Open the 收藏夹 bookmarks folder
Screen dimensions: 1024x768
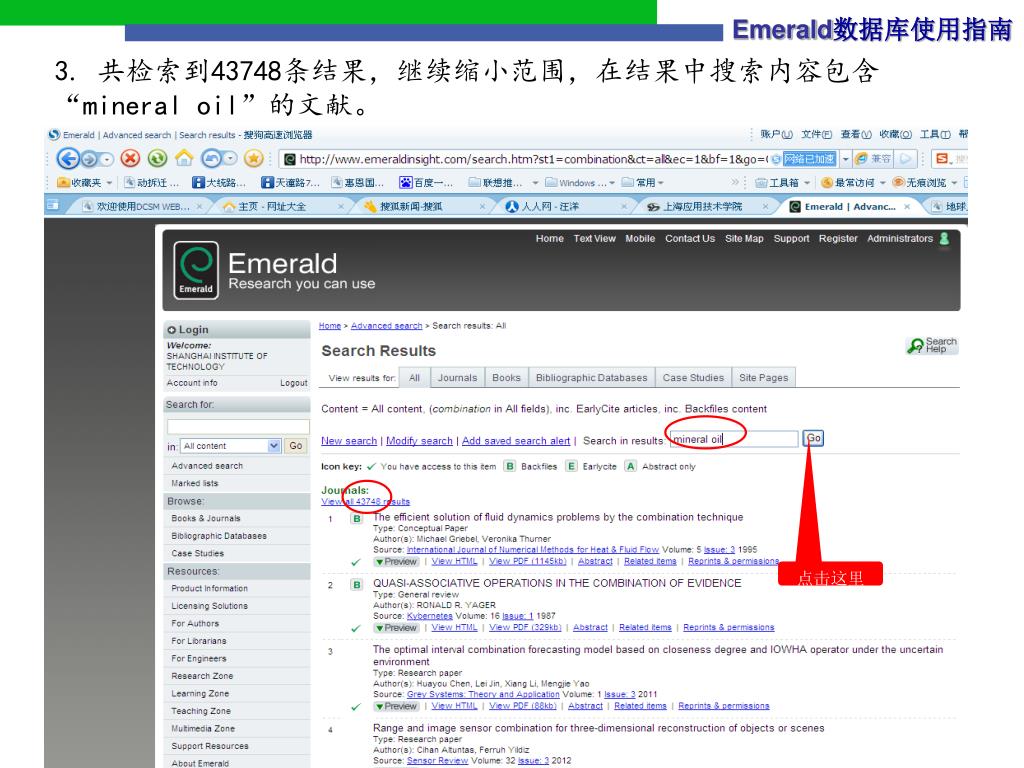79,182
